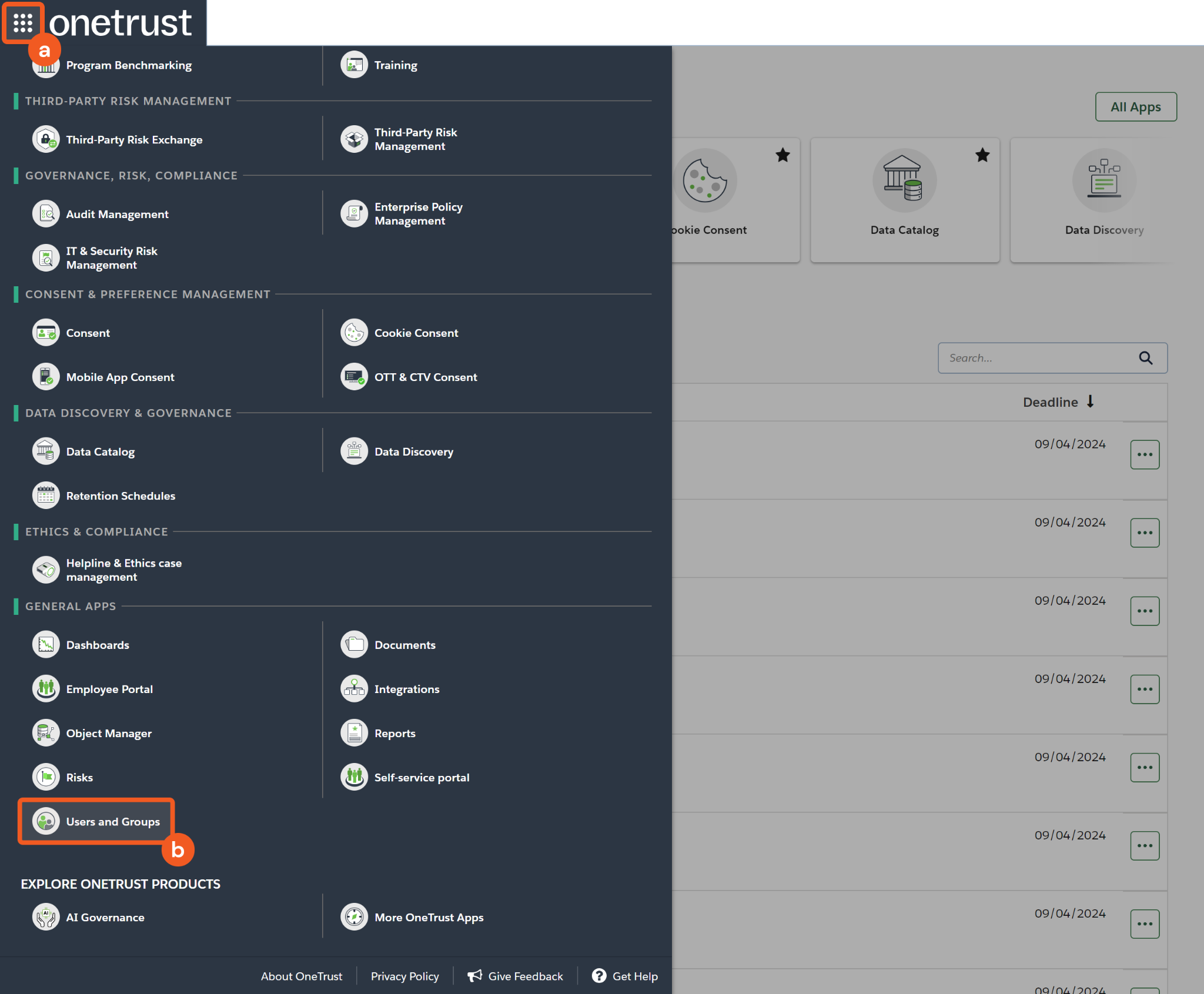The width and height of the screenshot is (1204, 994).
Task: Open the first row's ellipsis menu
Action: tap(1145, 454)
